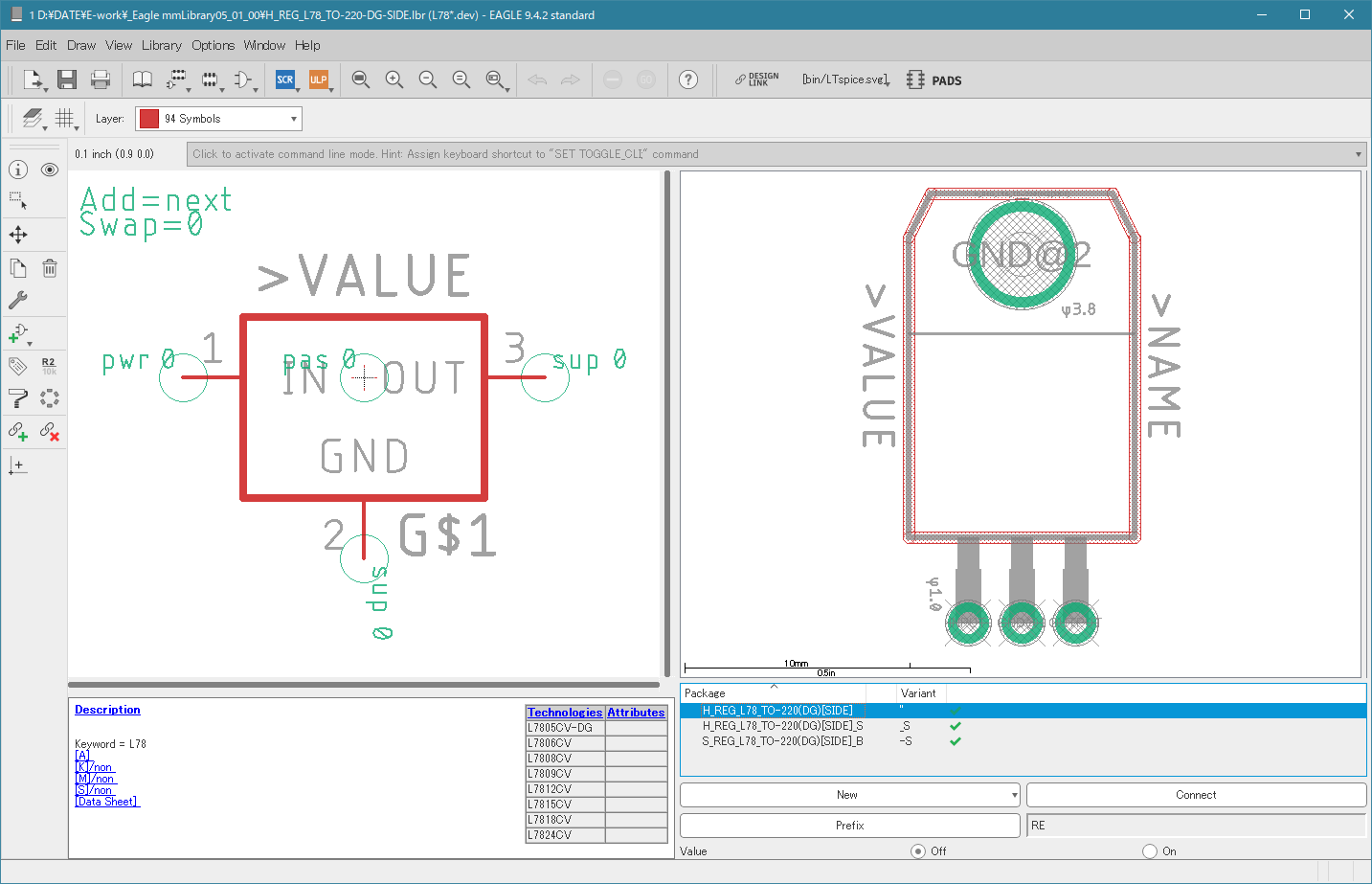
Task: Click the Print icon
Action: (x=101, y=79)
